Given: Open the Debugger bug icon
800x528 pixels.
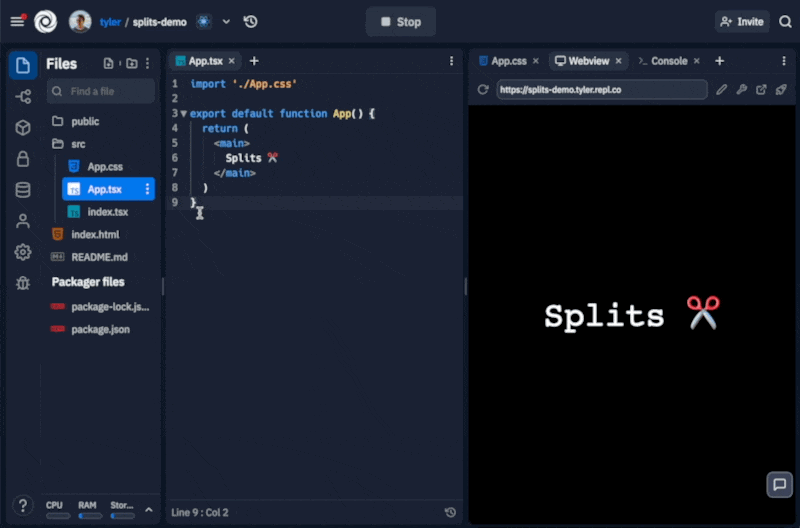Looking at the screenshot, I should coord(22,283).
